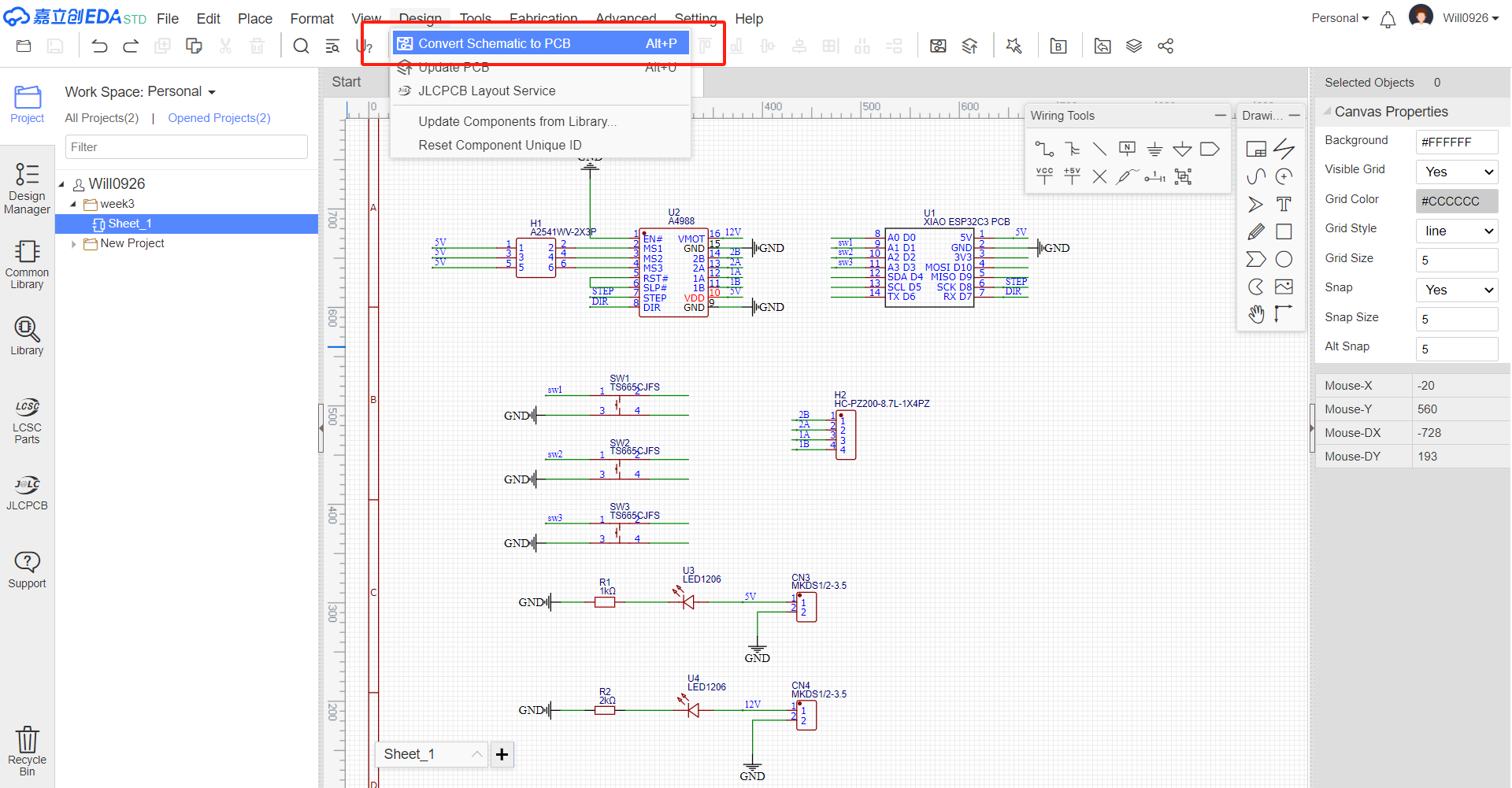Choose Convert Schematic to PCB
Image resolution: width=1512 pixels, height=788 pixels.
[540, 43]
